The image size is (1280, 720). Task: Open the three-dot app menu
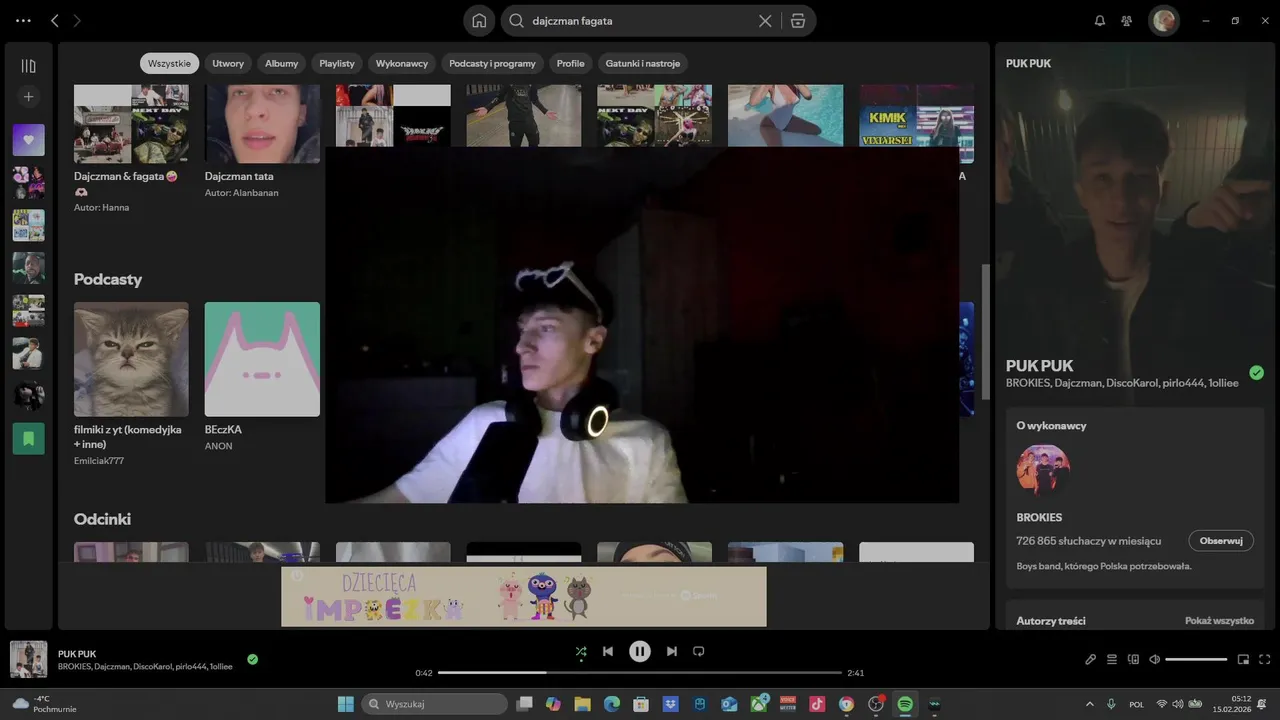click(23, 20)
